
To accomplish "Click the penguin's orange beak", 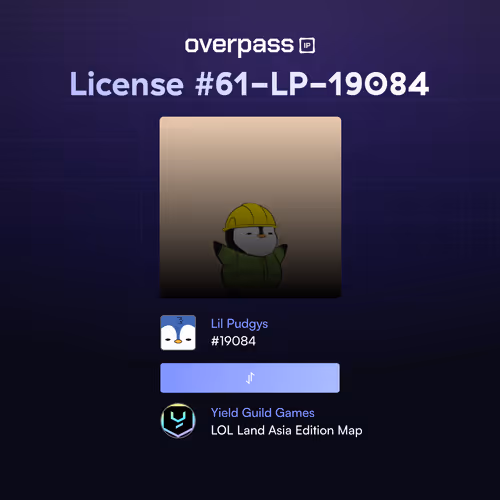I will coord(262,236).
